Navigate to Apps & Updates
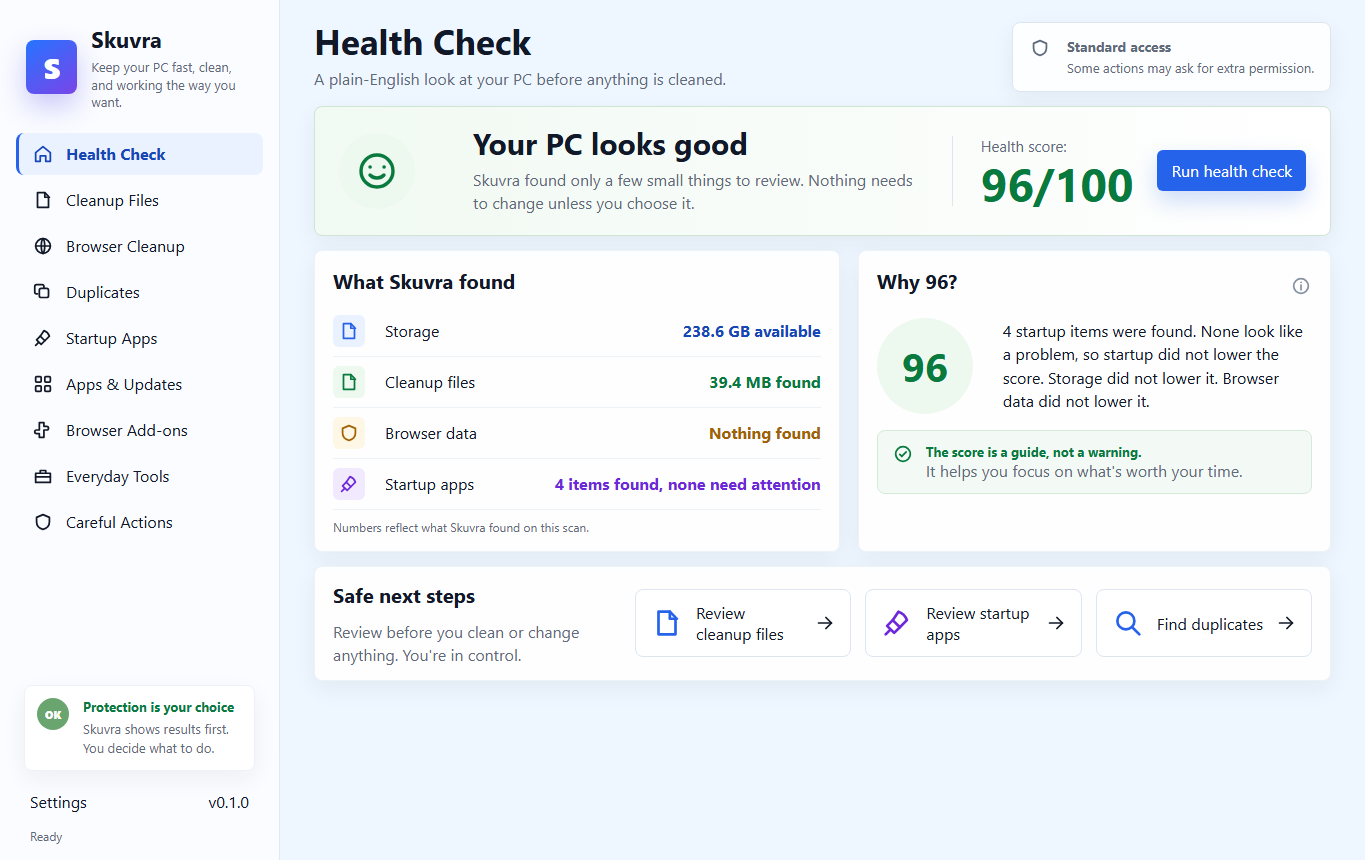Viewport: 1365px width, 860px height. click(140, 384)
